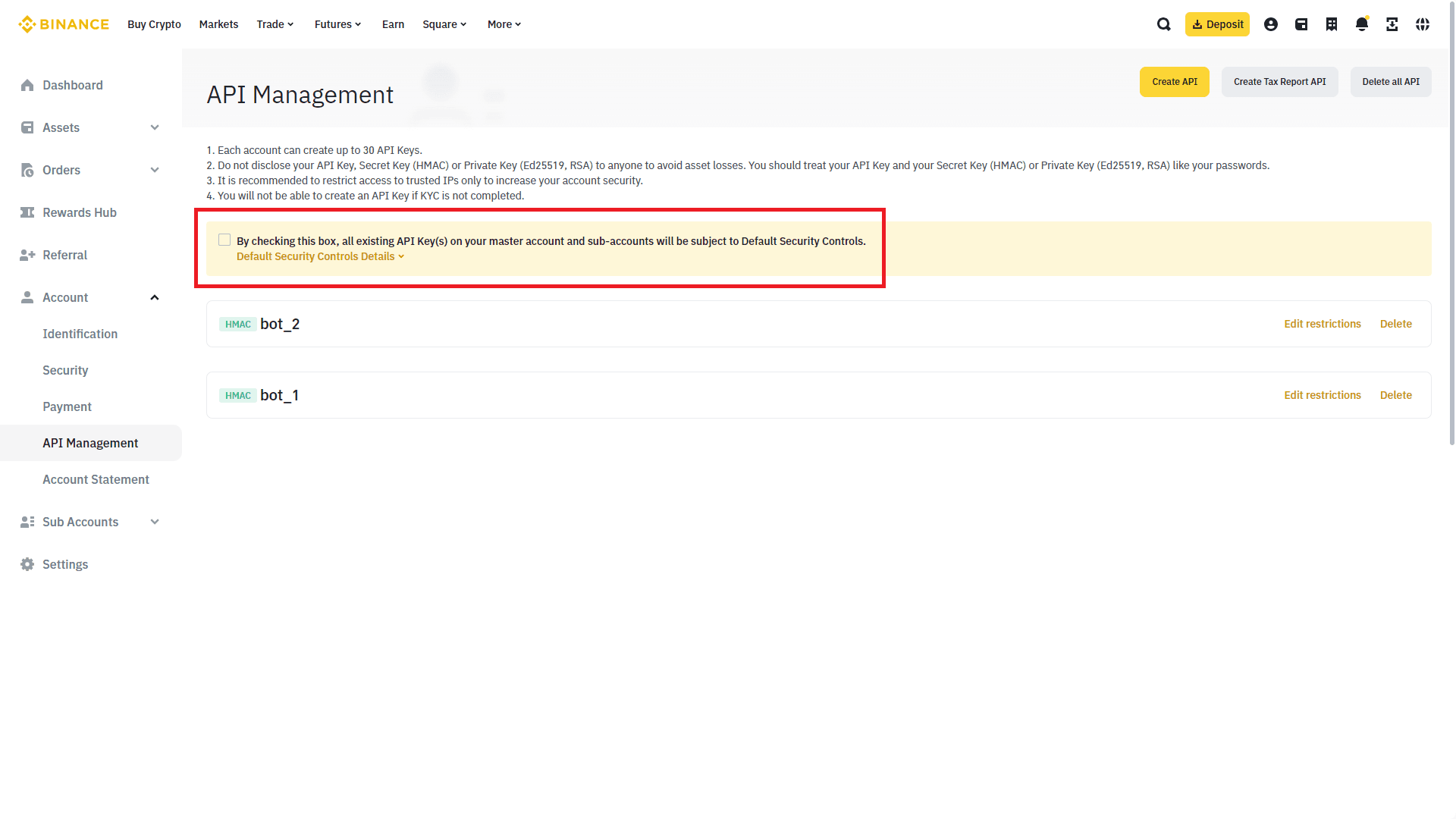Open the Futures dropdown menu
The width and height of the screenshot is (1456, 819).
click(x=338, y=24)
